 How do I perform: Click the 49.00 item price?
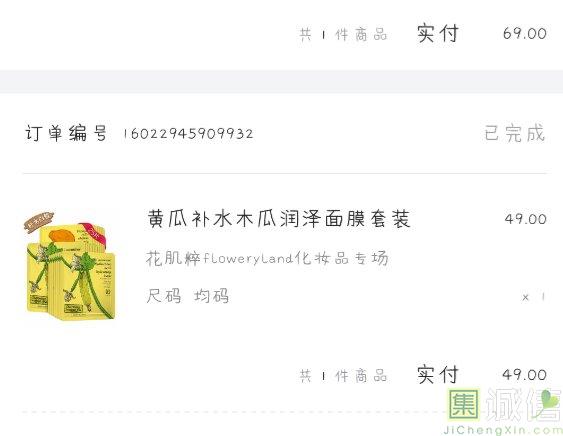(526, 219)
